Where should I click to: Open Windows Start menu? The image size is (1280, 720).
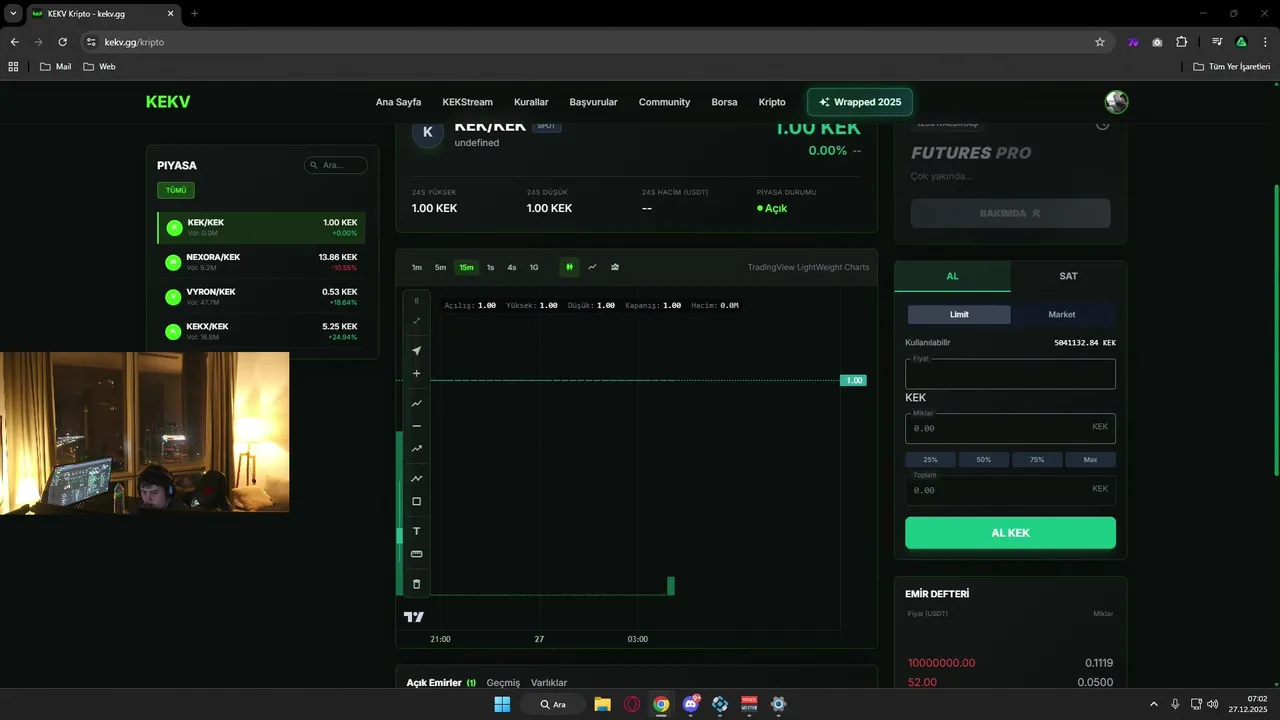pyautogui.click(x=502, y=704)
